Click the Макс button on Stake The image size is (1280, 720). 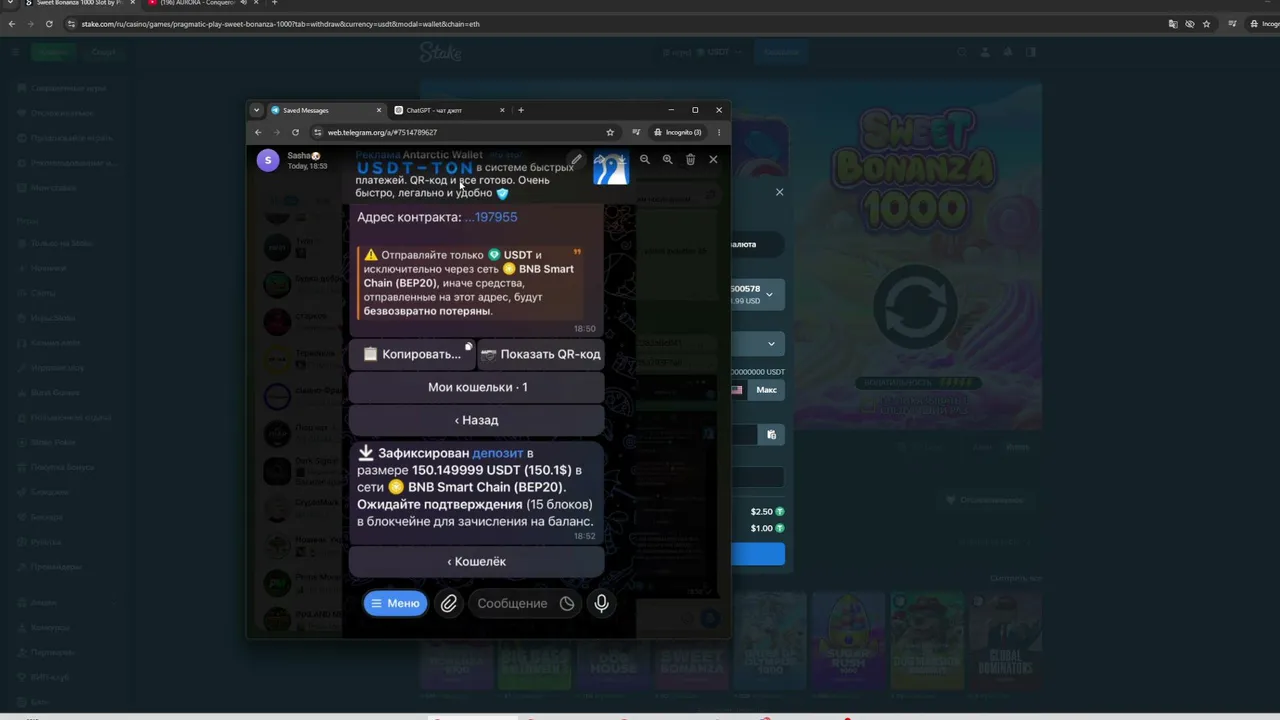(x=766, y=390)
